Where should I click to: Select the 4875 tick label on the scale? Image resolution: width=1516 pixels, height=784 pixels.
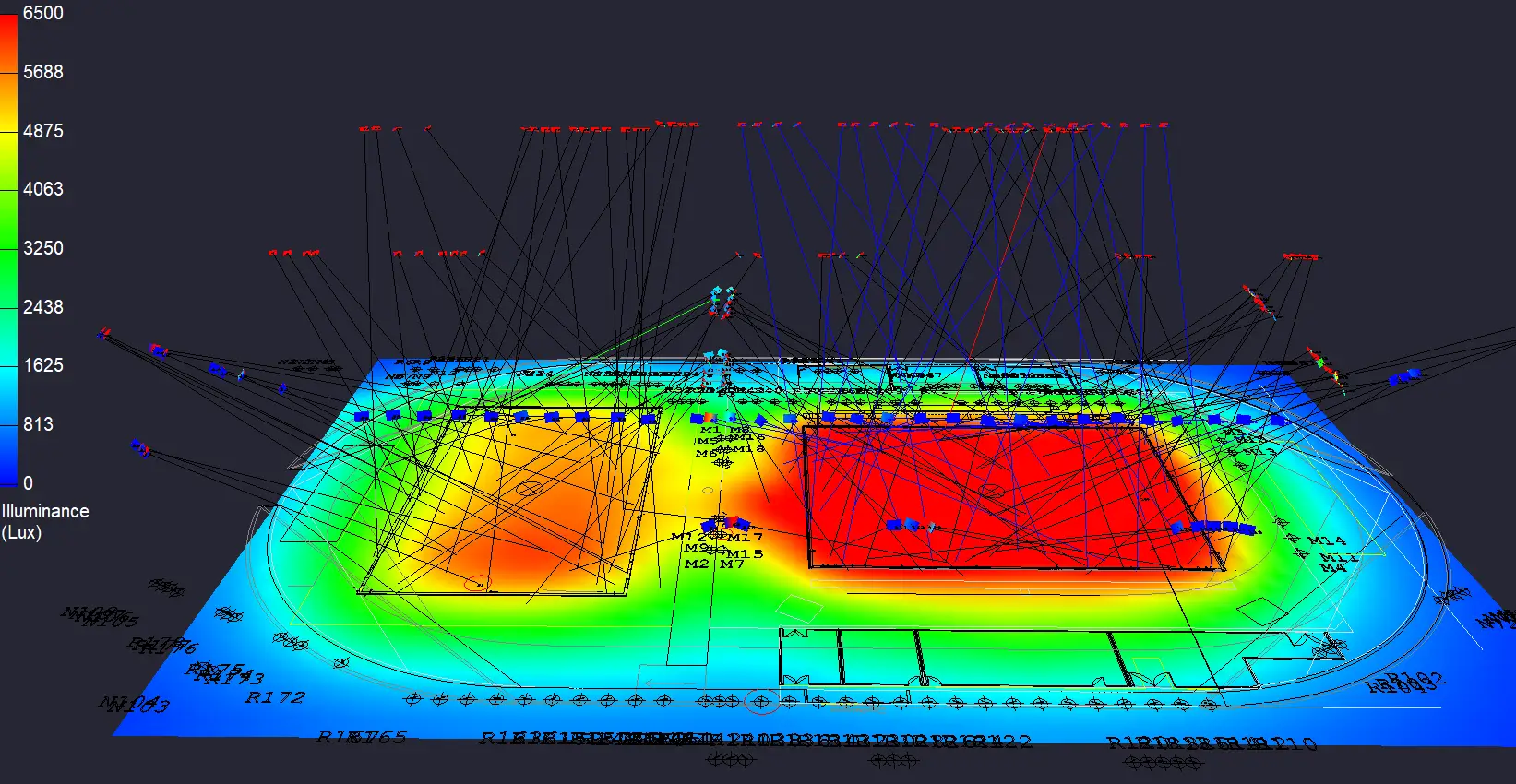coord(42,131)
